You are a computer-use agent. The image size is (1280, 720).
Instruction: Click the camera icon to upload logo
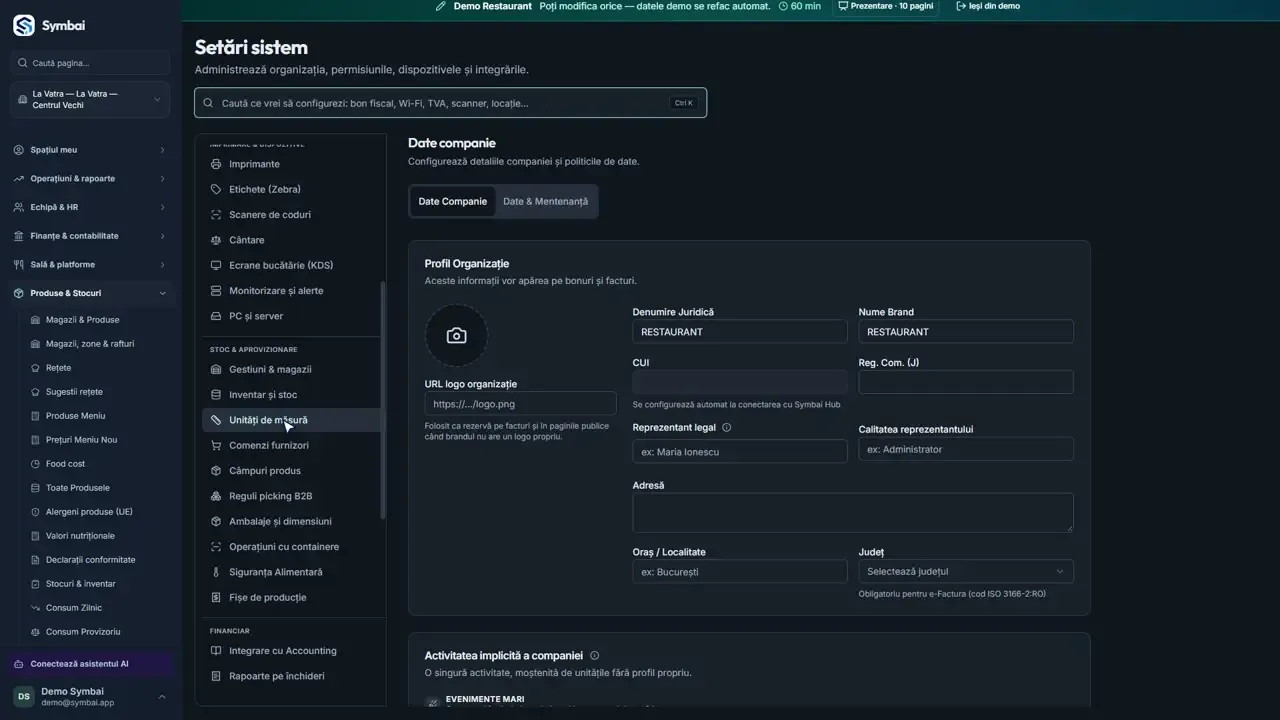[456, 336]
